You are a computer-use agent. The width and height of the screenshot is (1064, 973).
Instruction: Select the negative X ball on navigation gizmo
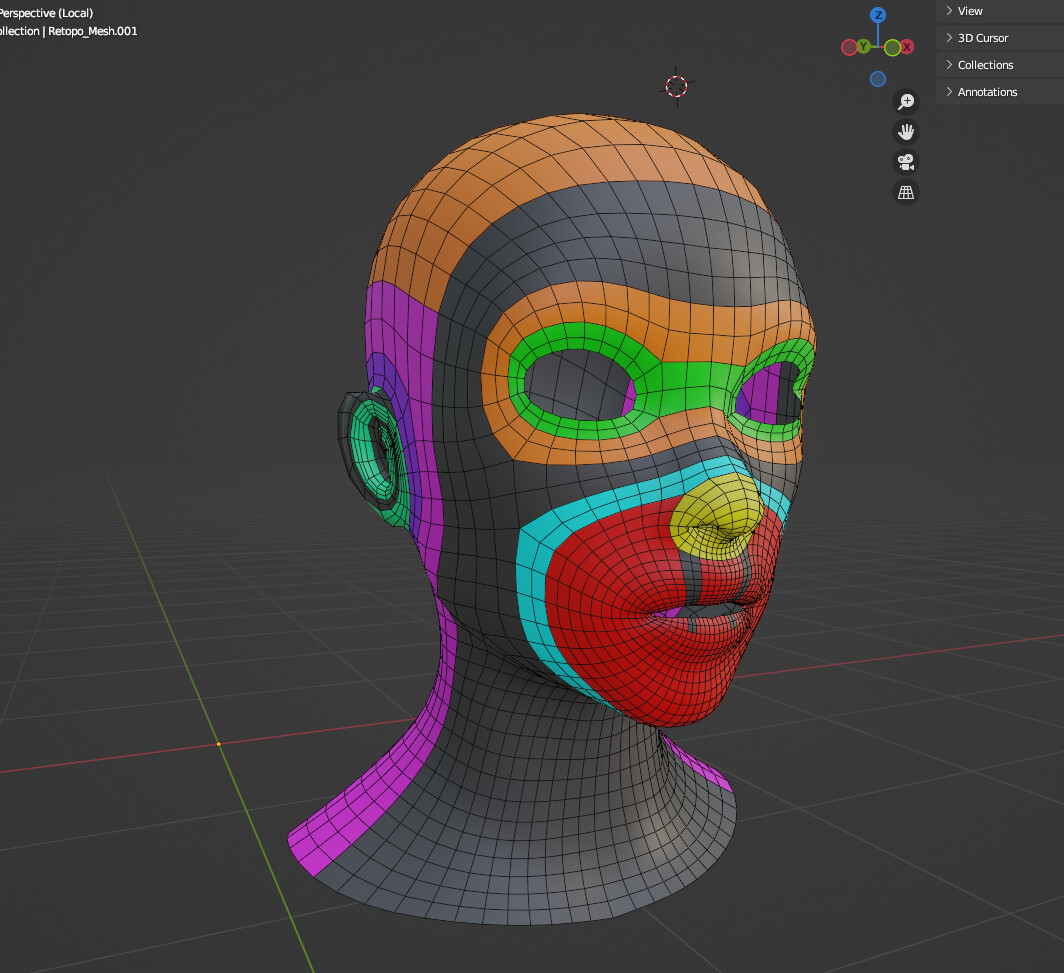point(849,46)
